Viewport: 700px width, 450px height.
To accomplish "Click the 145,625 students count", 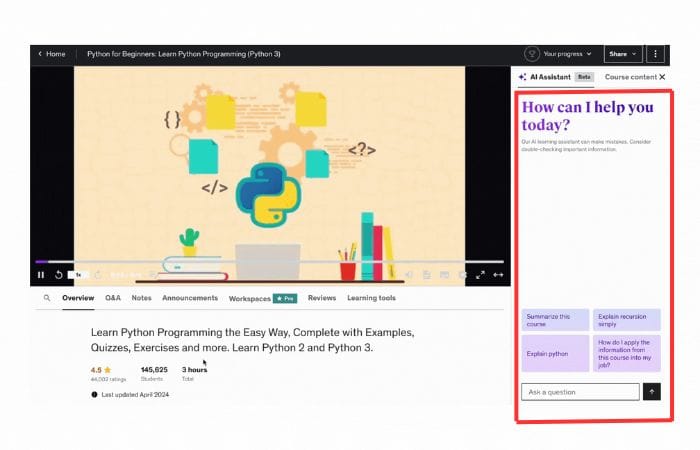I will click(154, 370).
